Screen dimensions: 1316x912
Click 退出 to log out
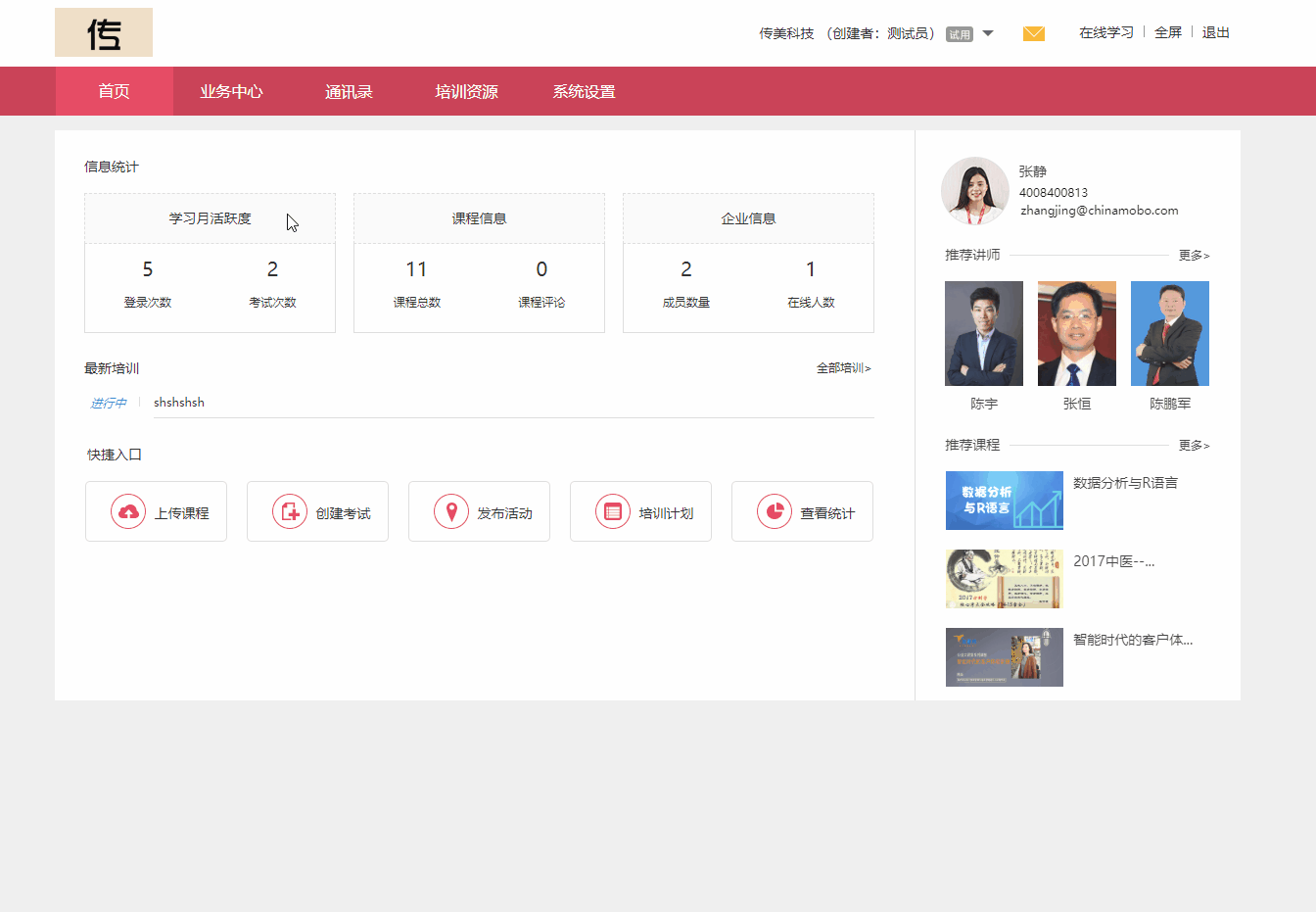pos(1216,32)
